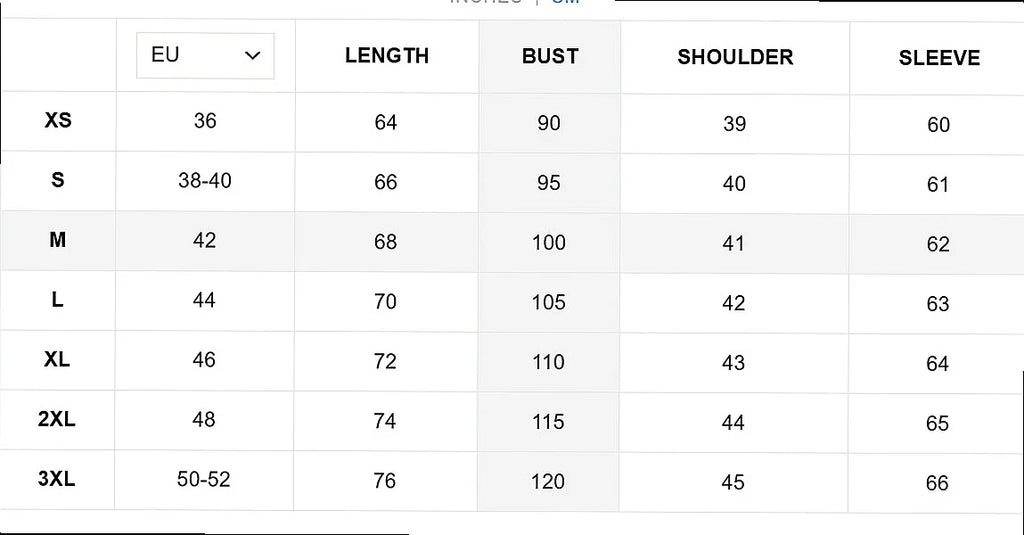Viewport: 1024px width, 535px height.
Task: Select the 3XL size row label
Action: pos(57,479)
